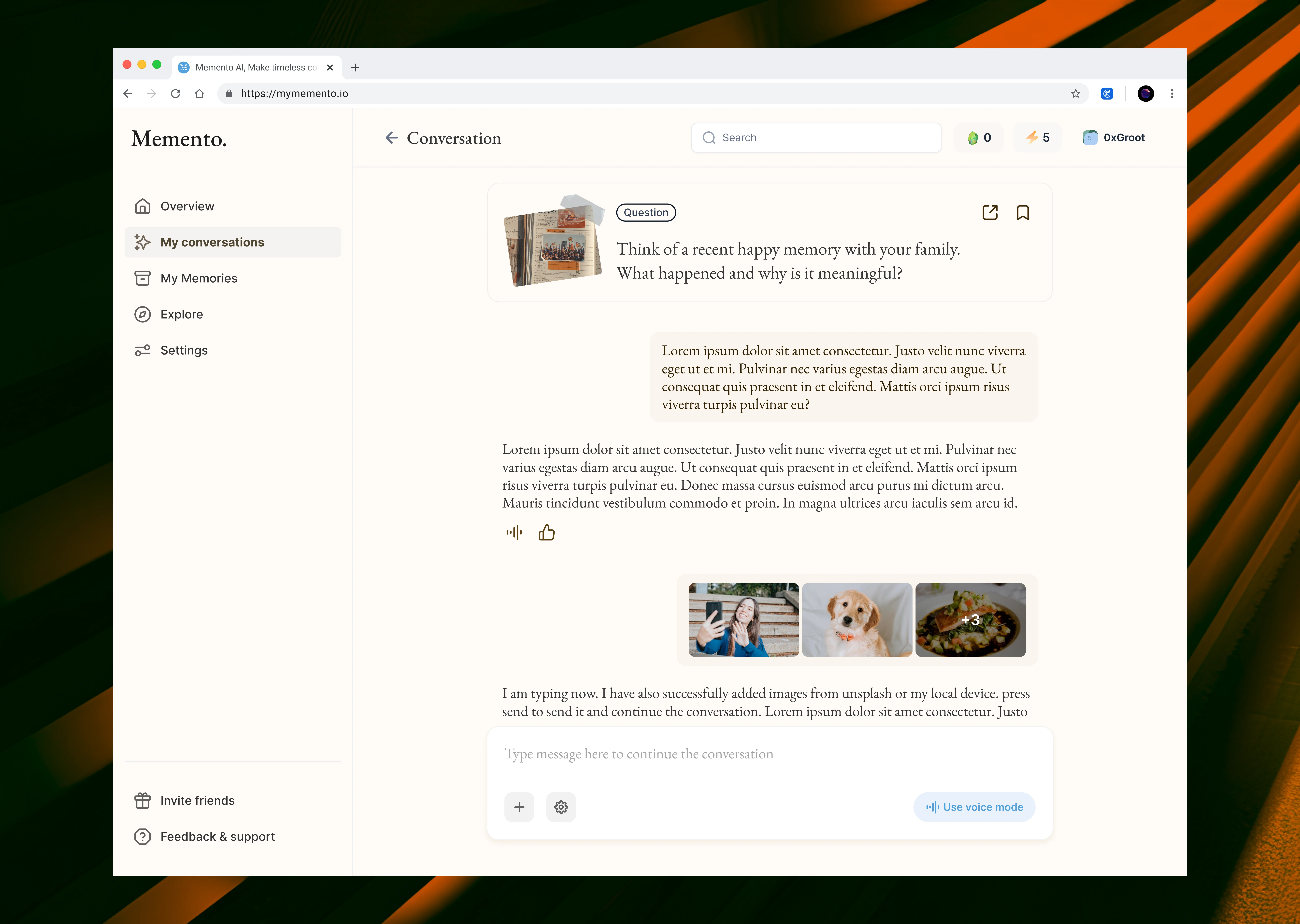Click the plus attachment button
Viewport: 1300px width, 924px height.
[x=519, y=807]
